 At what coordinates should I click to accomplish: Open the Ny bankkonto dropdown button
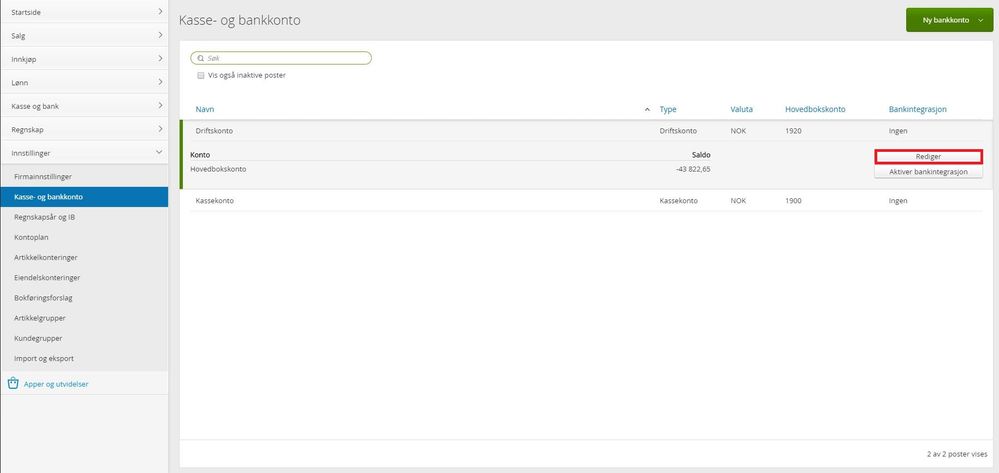pyautogui.click(x=949, y=20)
